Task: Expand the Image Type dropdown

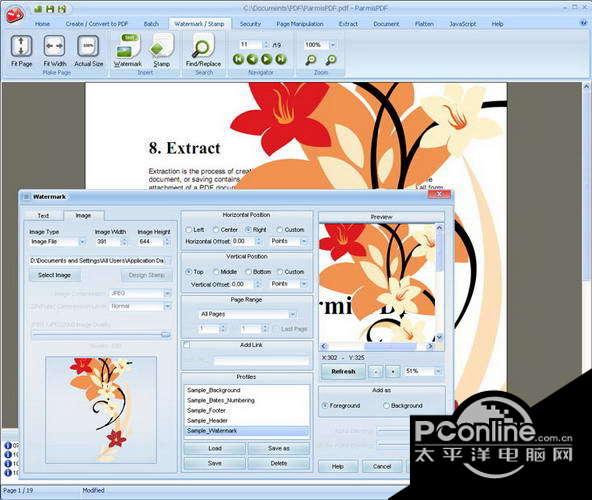Action: pos(82,242)
